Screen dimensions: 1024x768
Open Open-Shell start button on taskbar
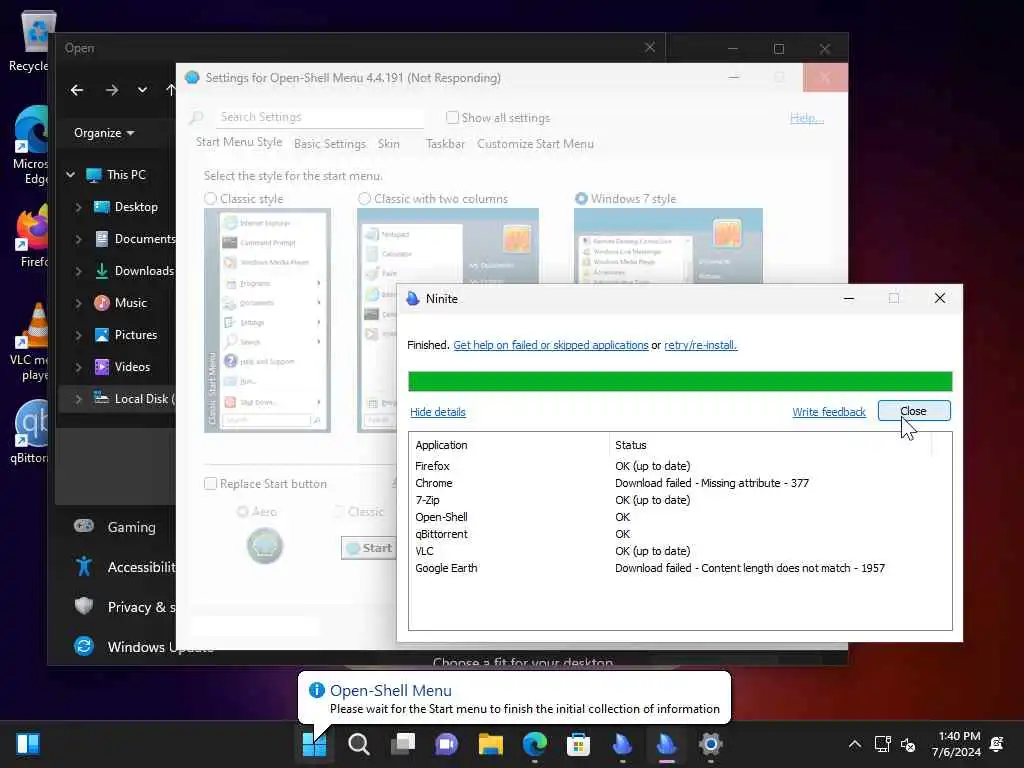click(314, 744)
